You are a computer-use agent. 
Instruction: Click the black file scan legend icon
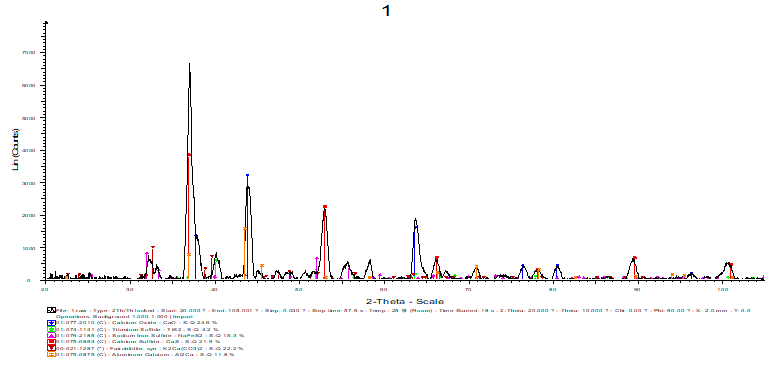(x=50, y=310)
